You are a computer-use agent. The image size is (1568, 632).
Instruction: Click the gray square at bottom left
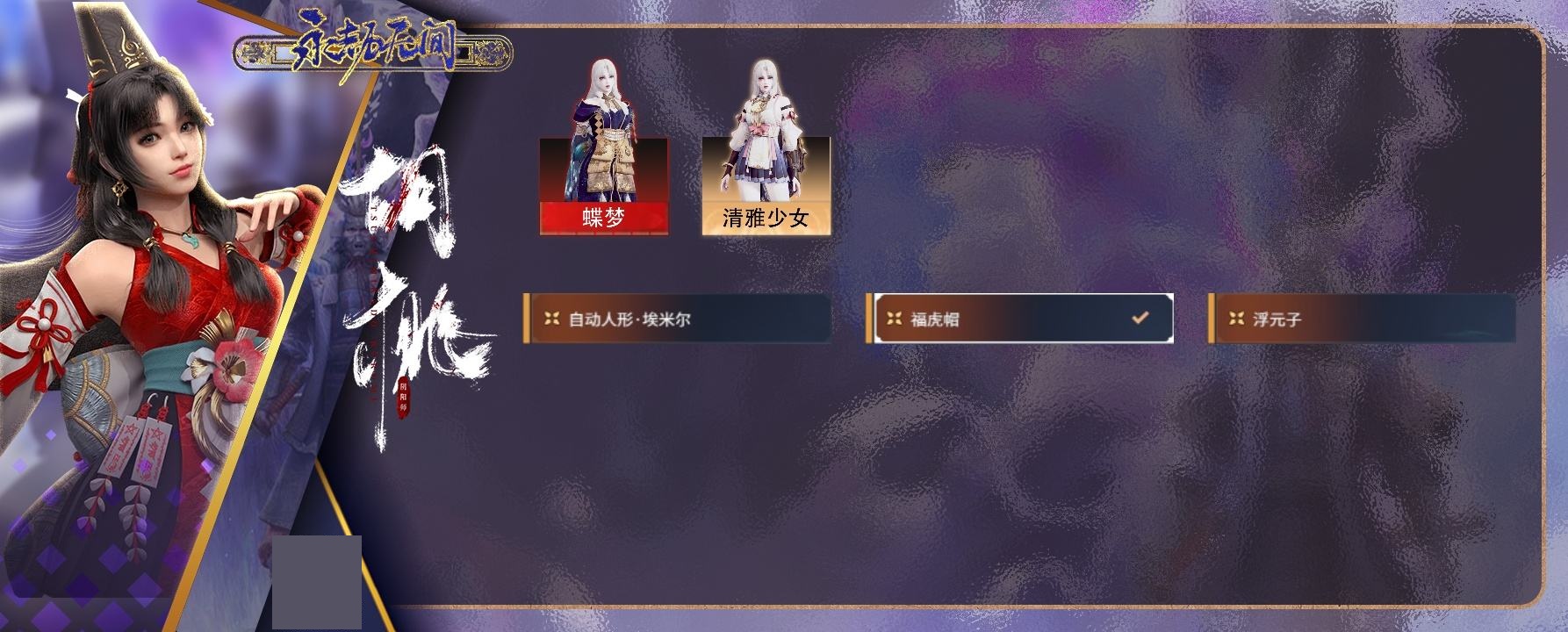pos(317,582)
